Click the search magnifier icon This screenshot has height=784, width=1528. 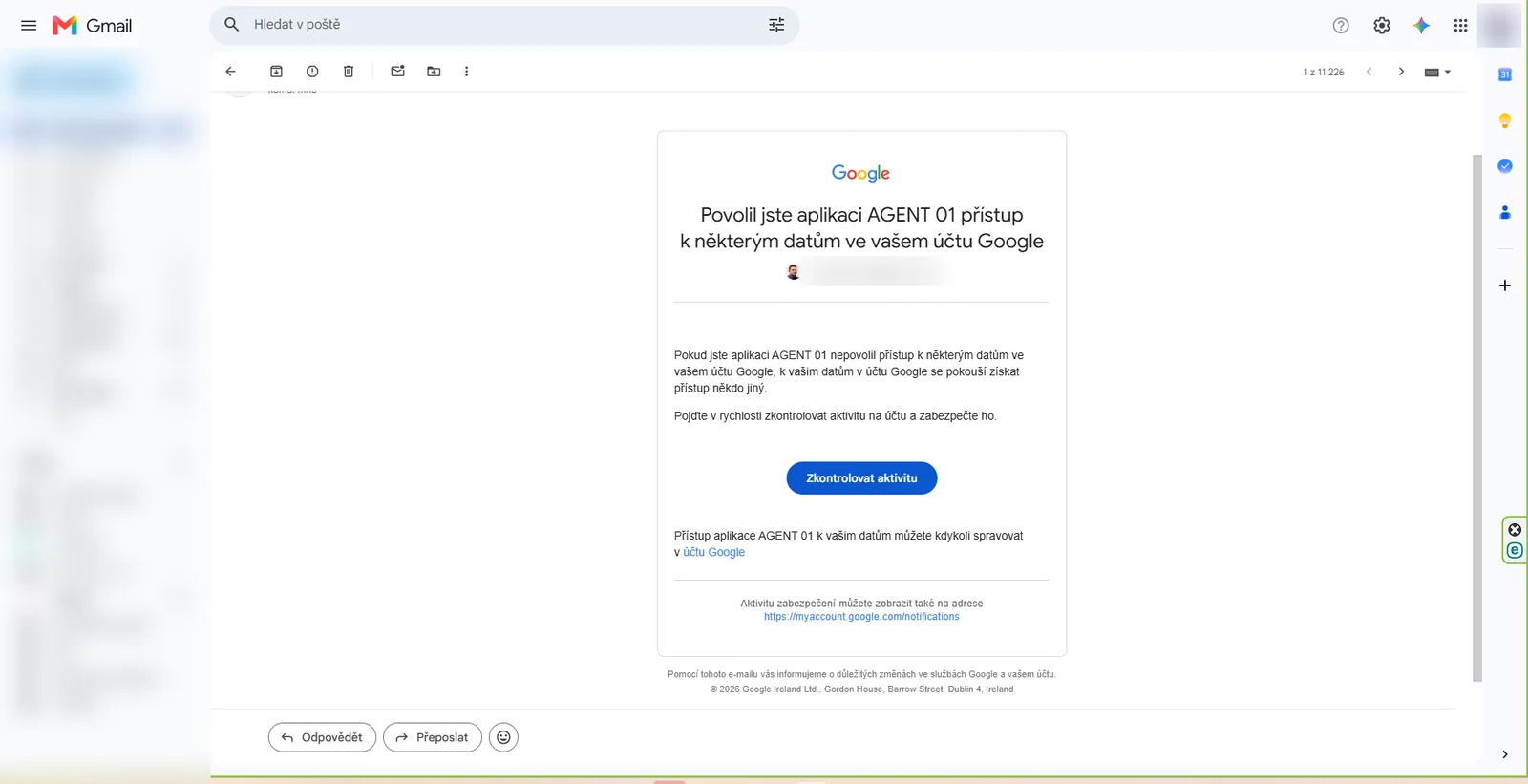pyautogui.click(x=231, y=25)
